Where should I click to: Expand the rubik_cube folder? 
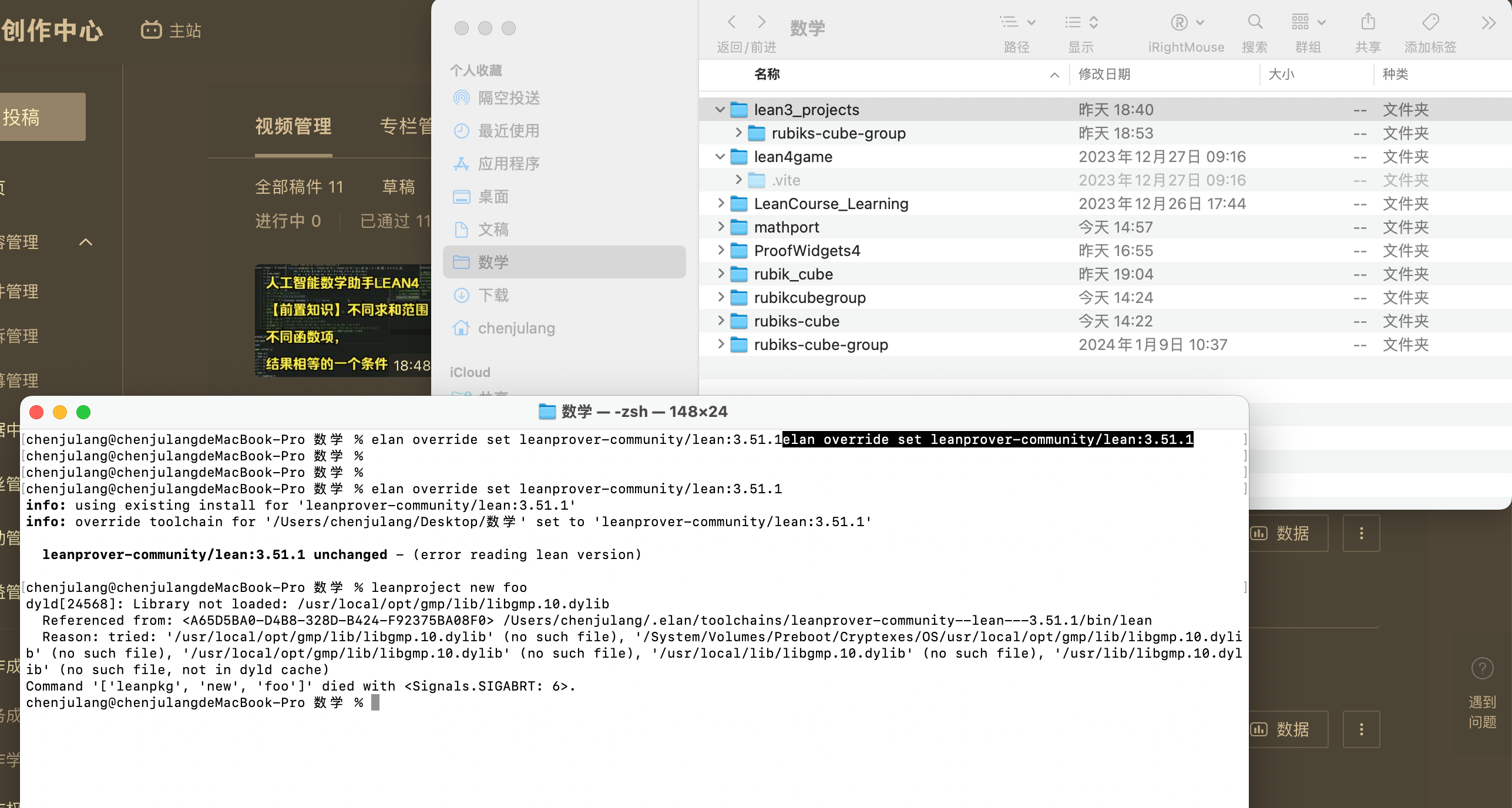pyautogui.click(x=720, y=274)
